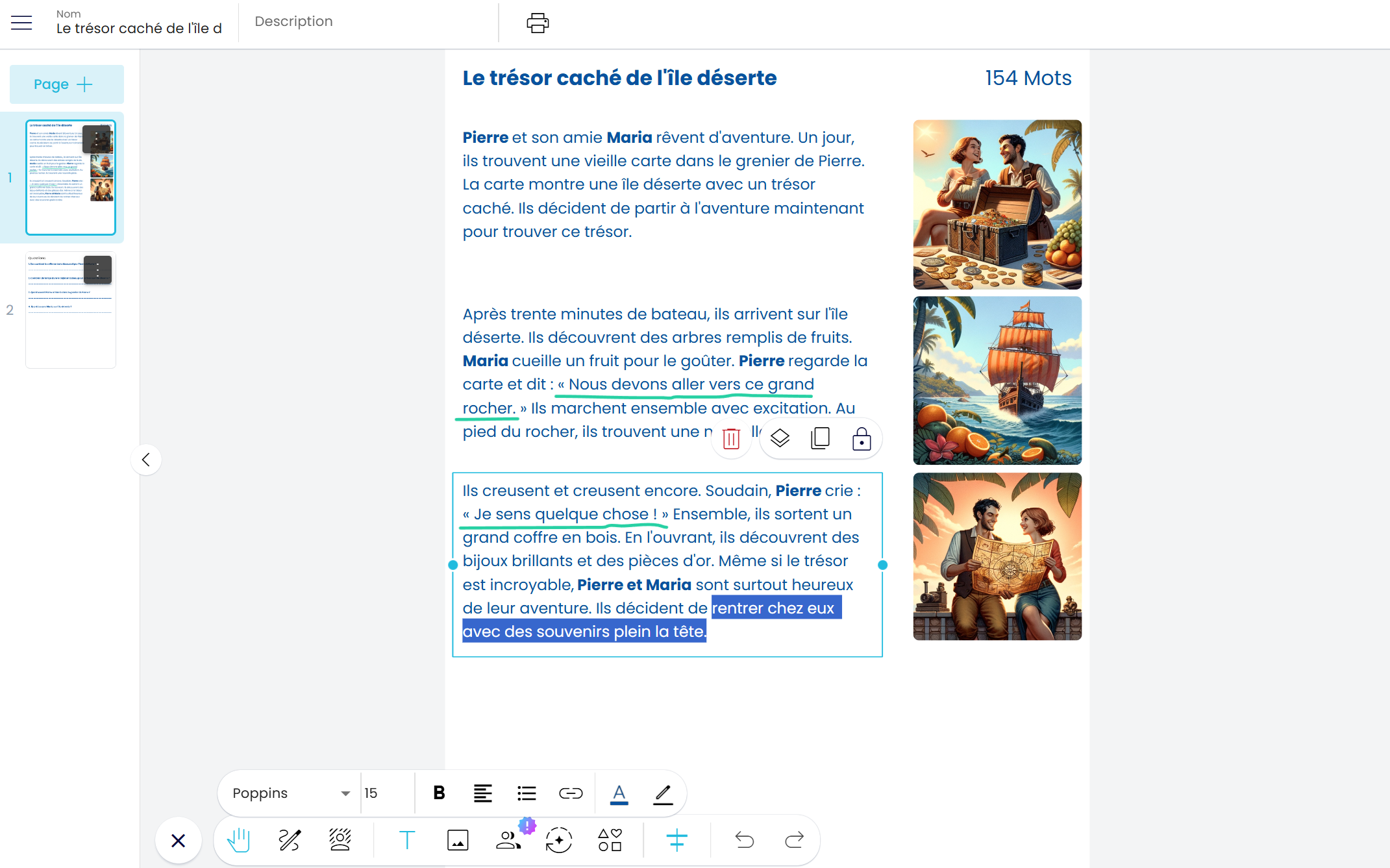Click the '154 Mots' word count
The image size is (1390, 868).
[x=1028, y=78]
